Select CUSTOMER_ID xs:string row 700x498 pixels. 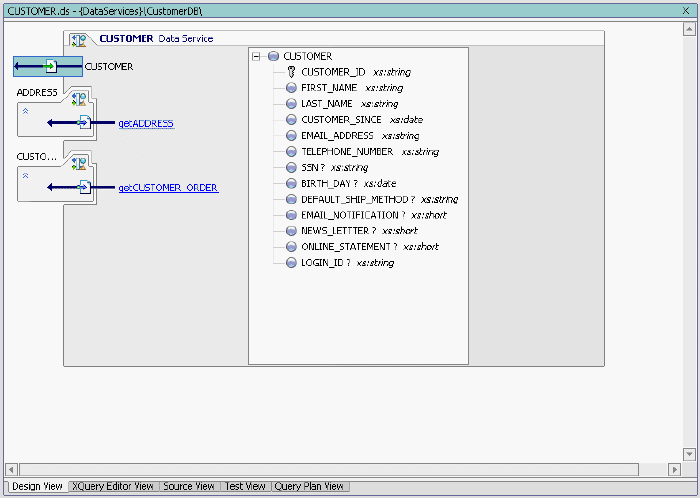click(x=356, y=72)
